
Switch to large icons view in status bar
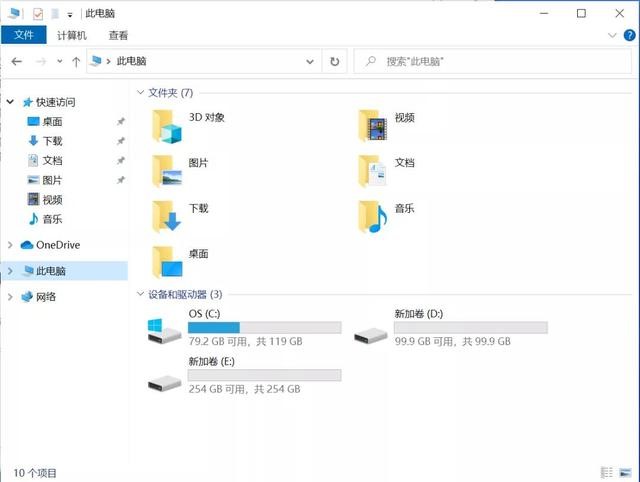click(625, 473)
